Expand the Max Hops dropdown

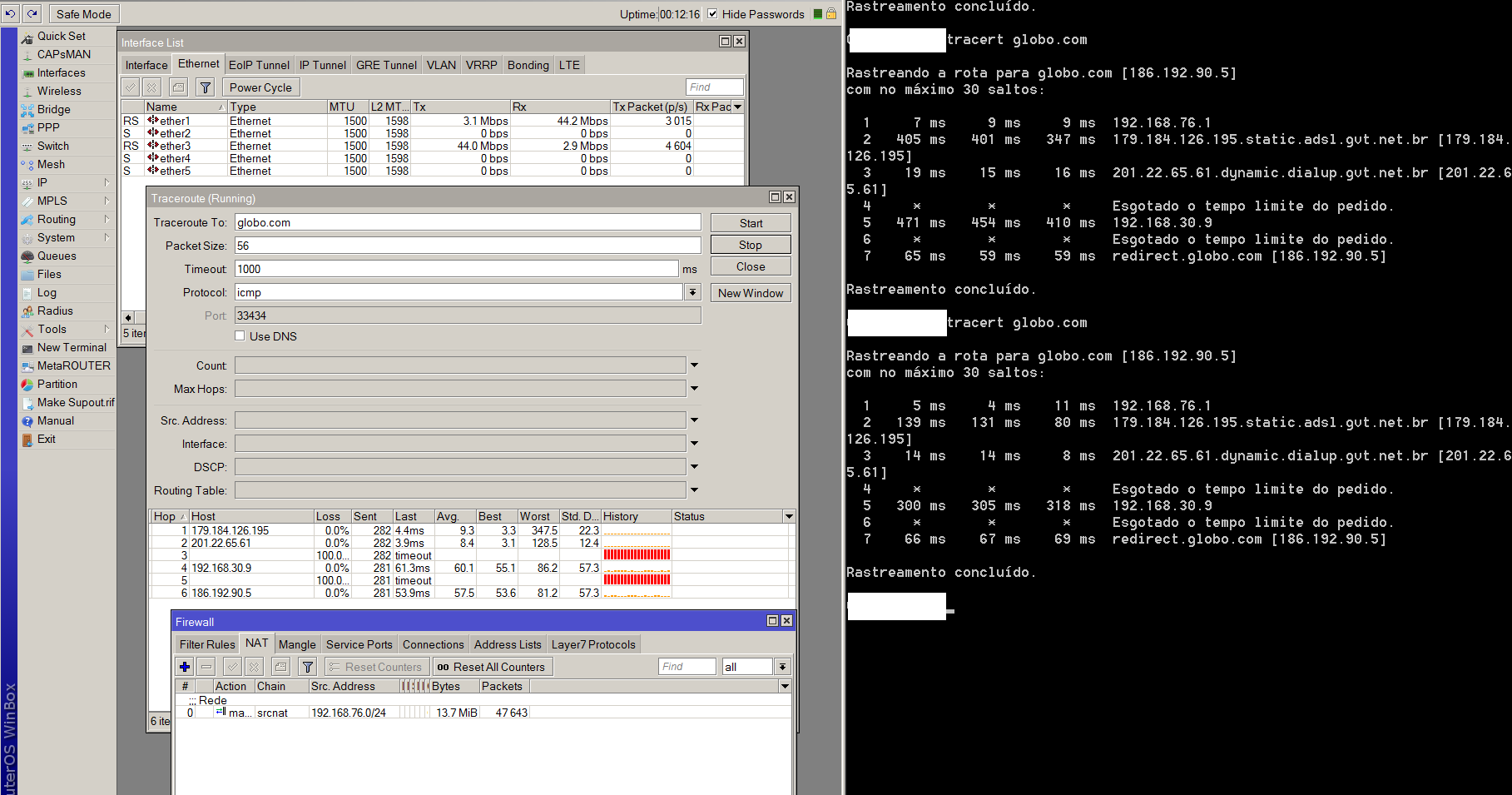pos(694,388)
